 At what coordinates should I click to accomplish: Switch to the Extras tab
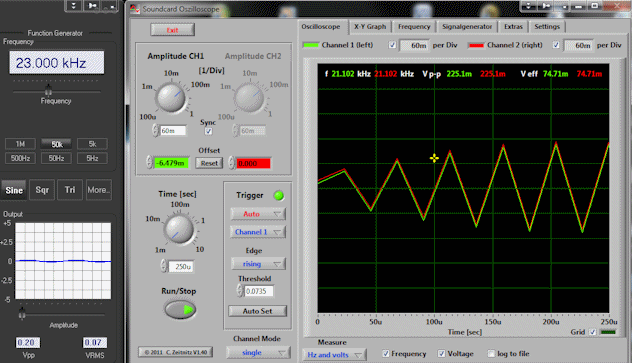(513, 27)
